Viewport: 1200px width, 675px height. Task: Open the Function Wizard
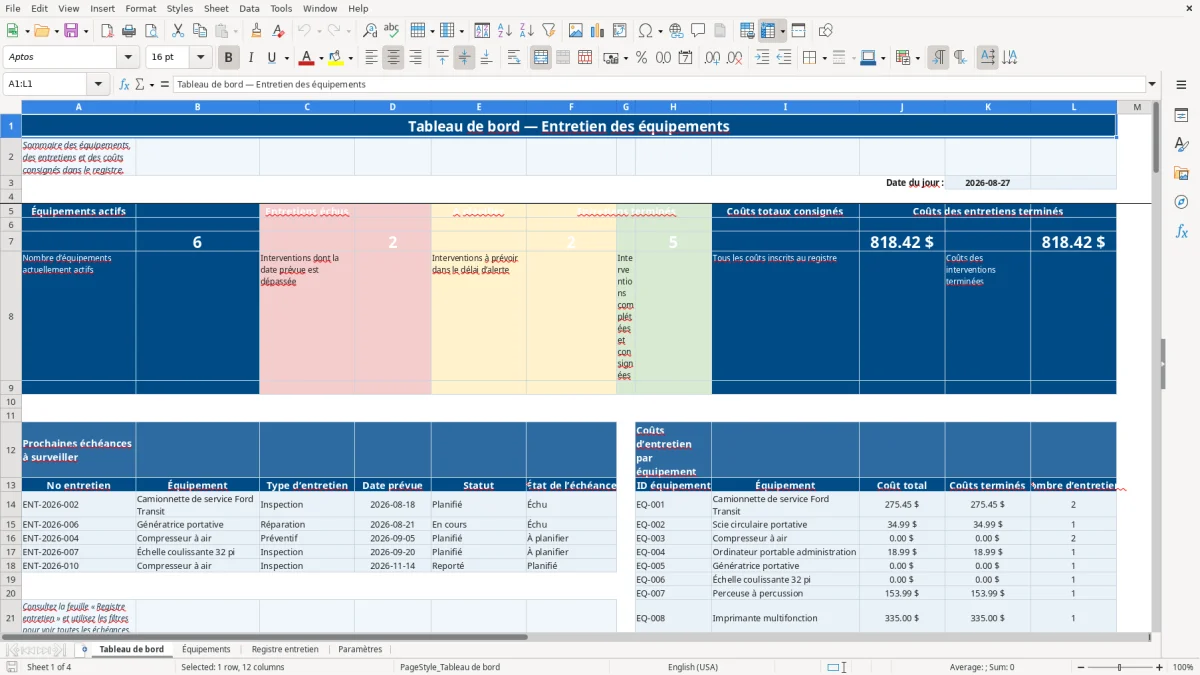pyautogui.click(x=125, y=84)
